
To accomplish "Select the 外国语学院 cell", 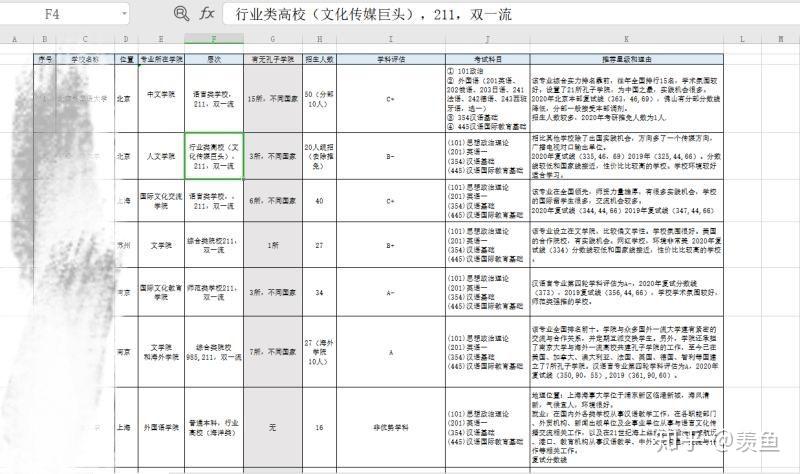I will click(161, 428).
